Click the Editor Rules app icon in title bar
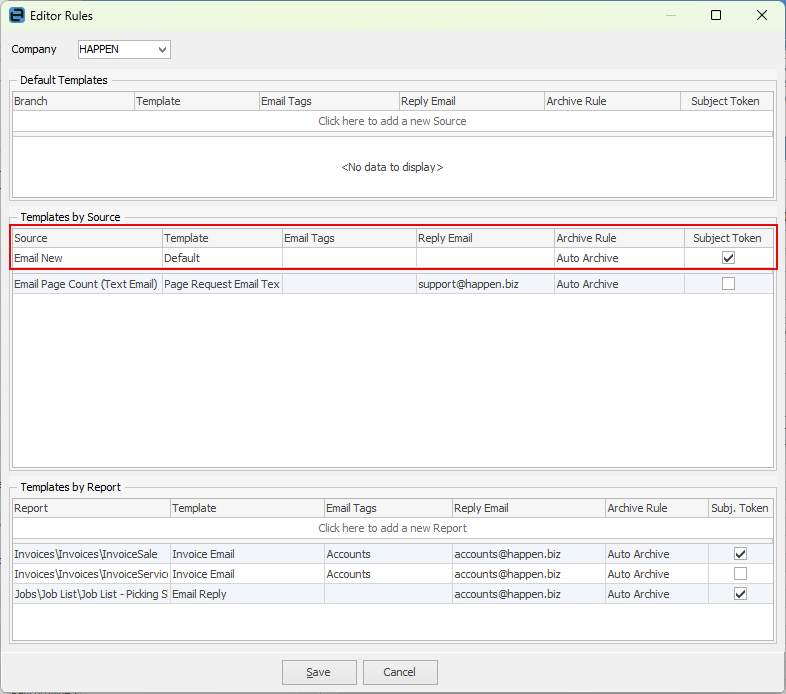 point(17,16)
